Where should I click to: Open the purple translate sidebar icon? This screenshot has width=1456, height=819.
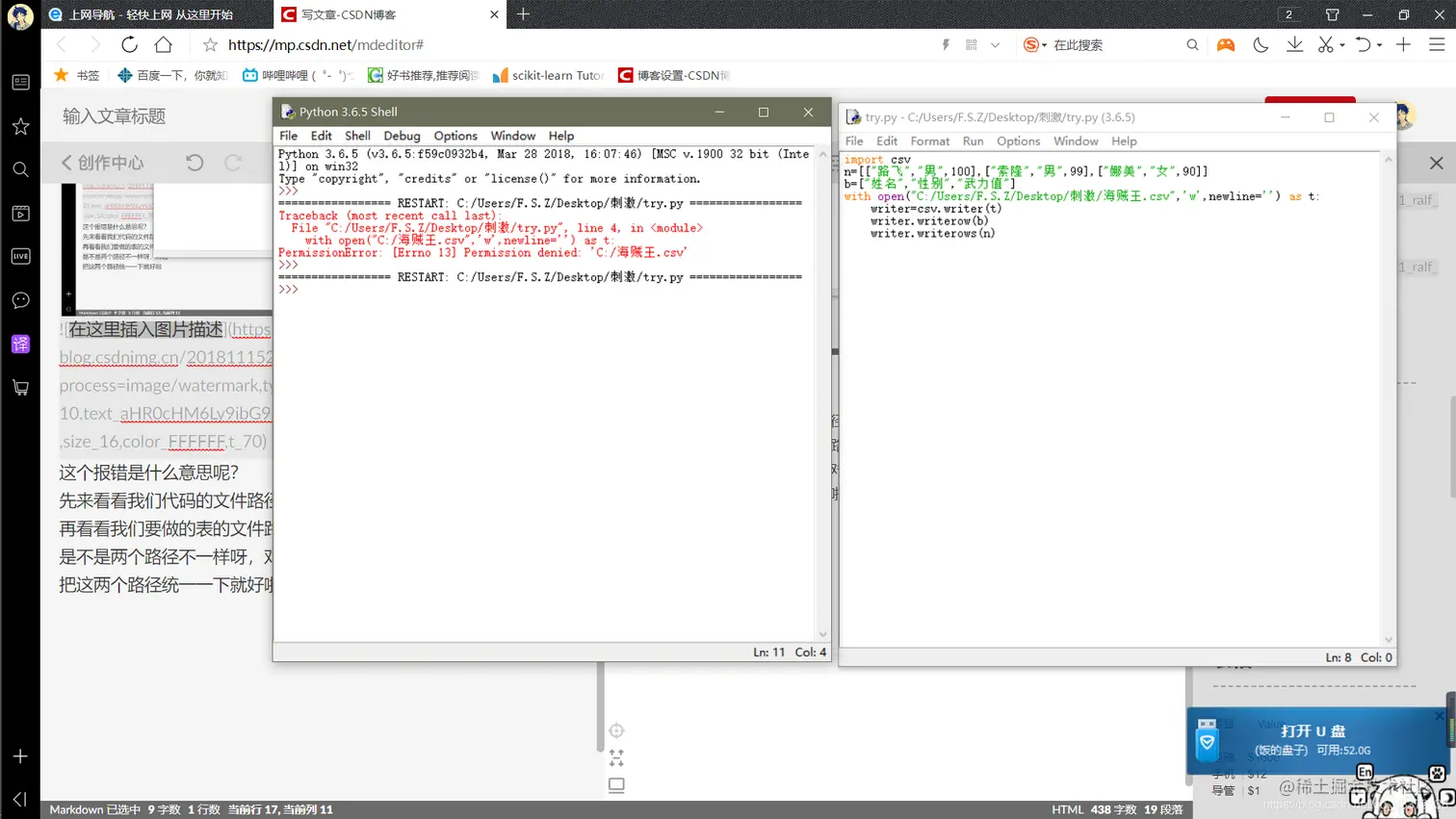click(x=20, y=344)
